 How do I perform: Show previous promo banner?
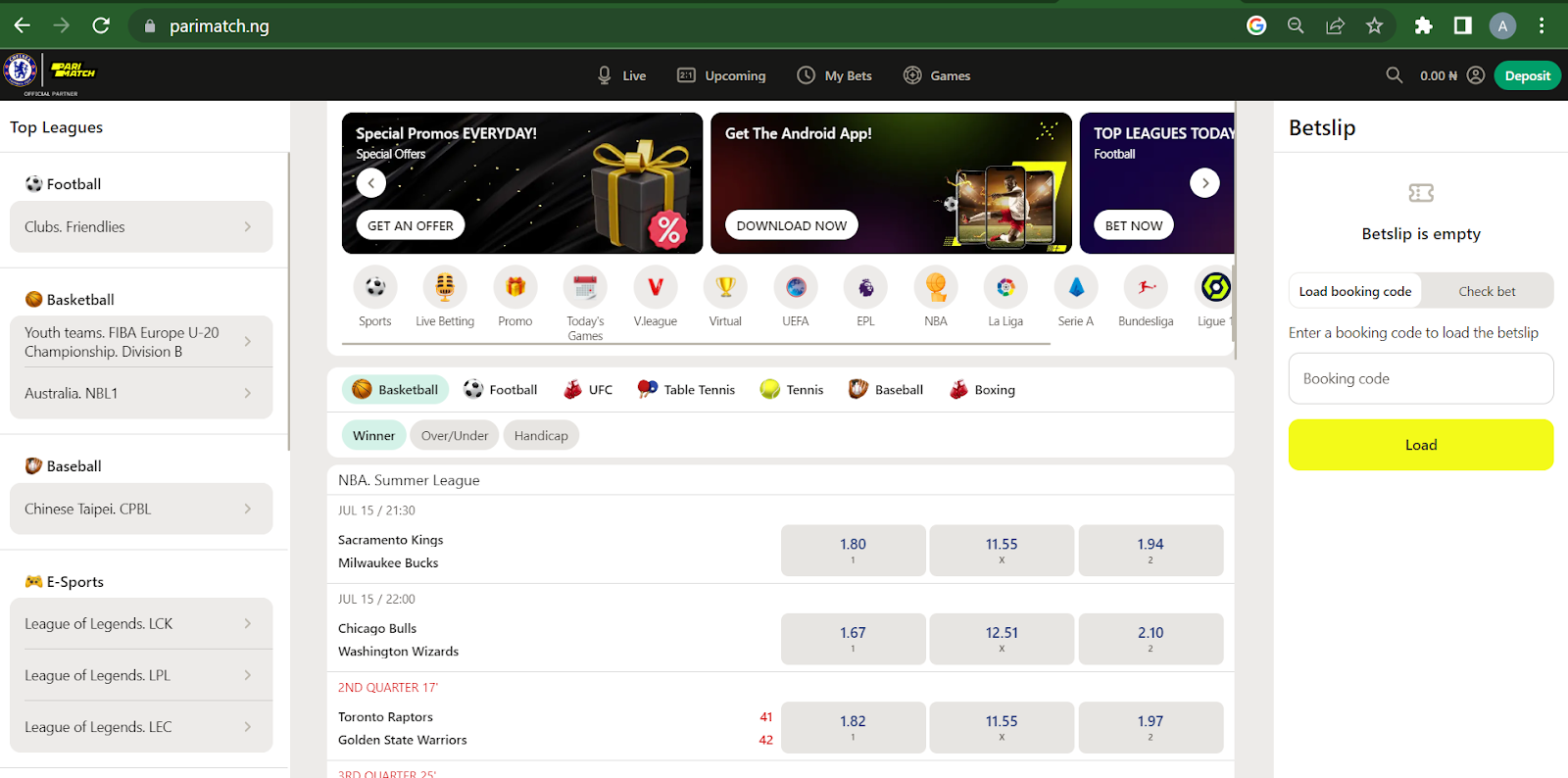370,183
